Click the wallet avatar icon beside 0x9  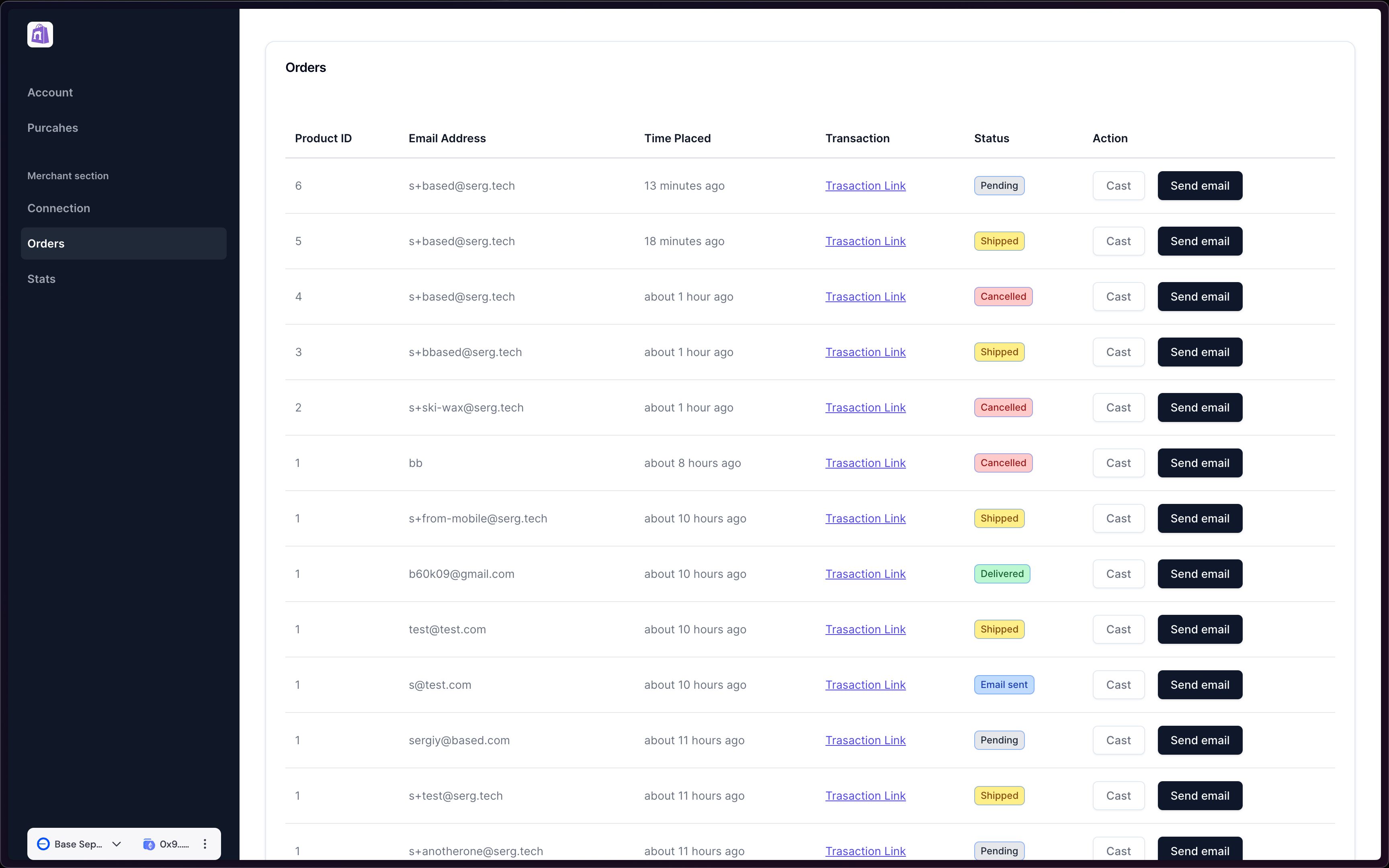point(149,844)
